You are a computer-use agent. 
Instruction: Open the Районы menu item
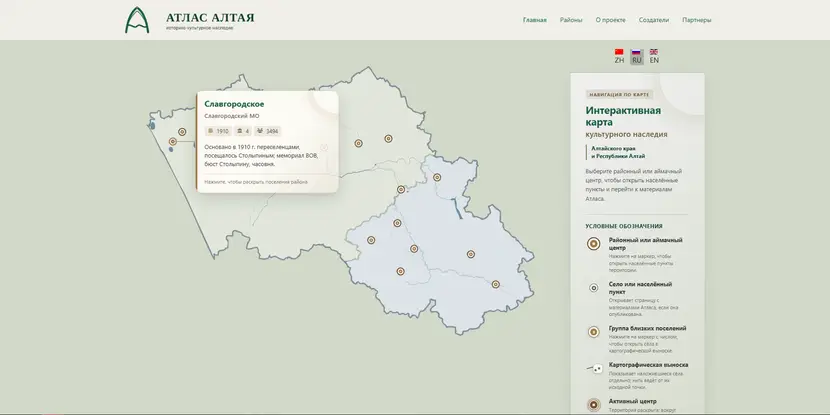(x=571, y=20)
